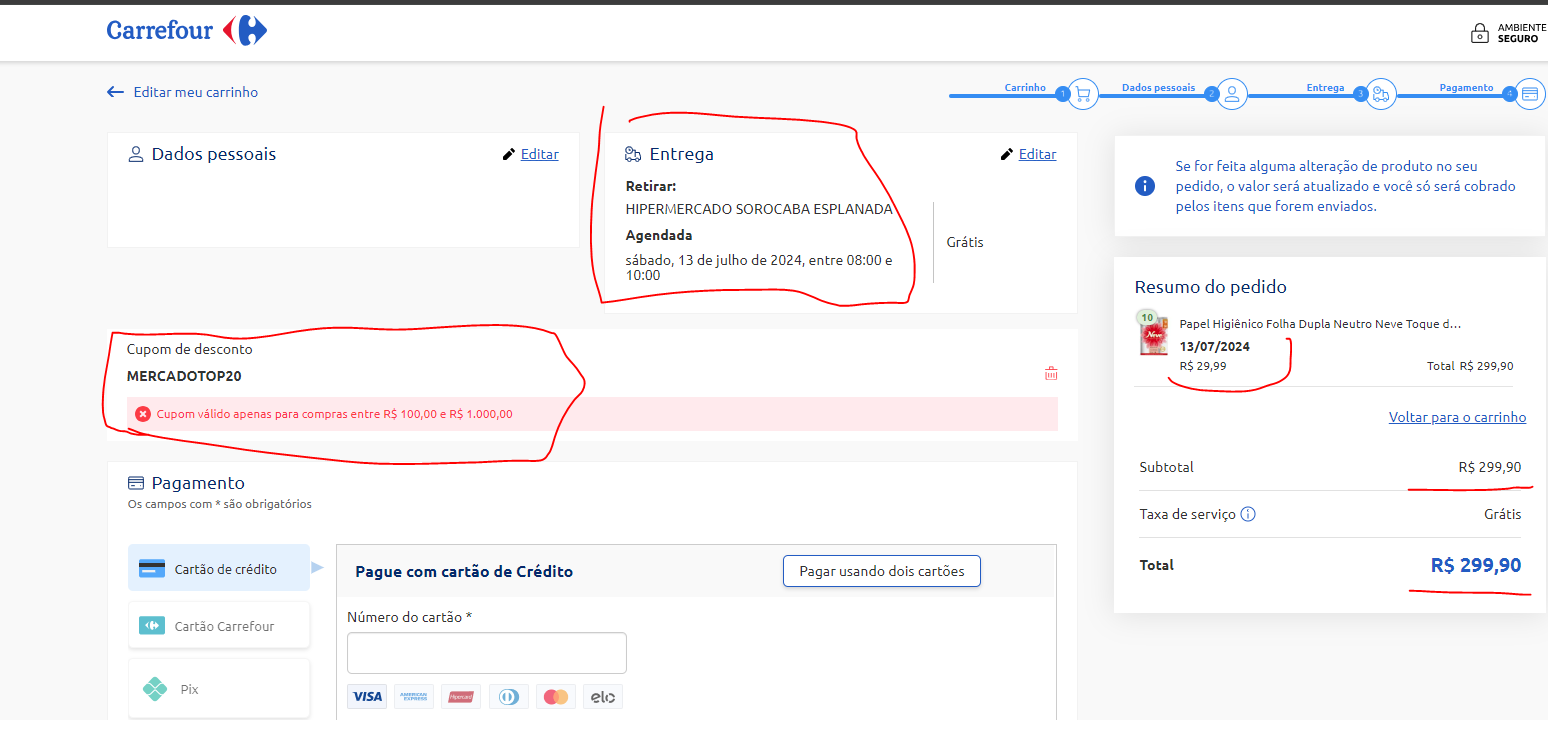Choose the Pix payment tab
Viewport: 1548px width, 729px height.
tap(219, 688)
